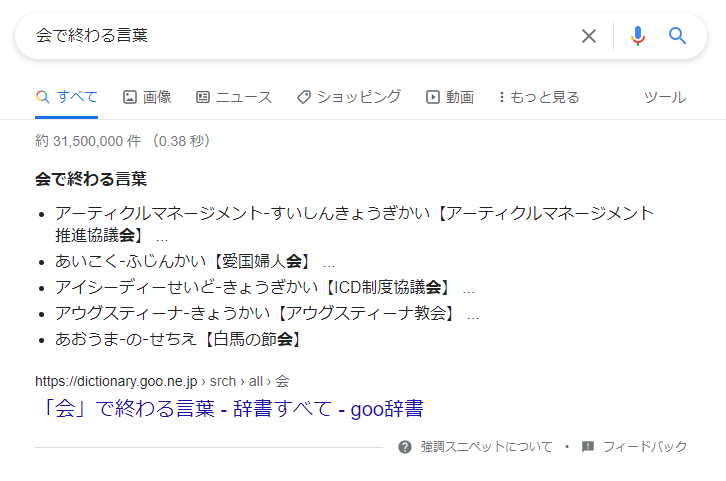
Task: Click the feedback flag icon
Action: tap(588, 447)
